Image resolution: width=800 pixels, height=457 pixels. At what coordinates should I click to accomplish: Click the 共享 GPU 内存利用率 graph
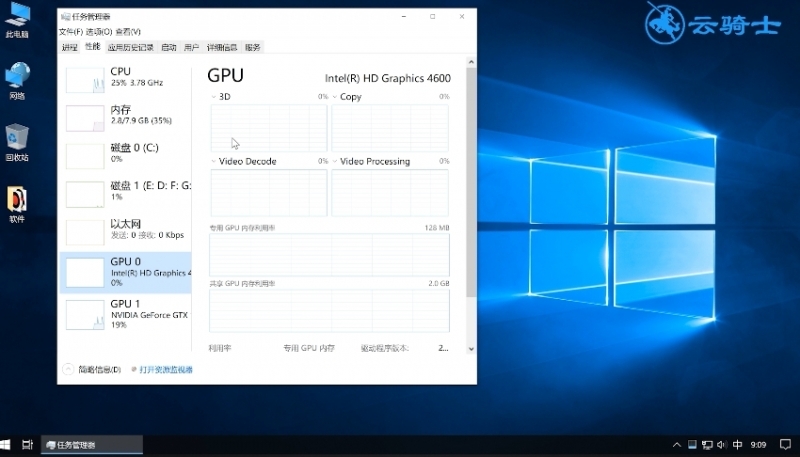(330, 311)
